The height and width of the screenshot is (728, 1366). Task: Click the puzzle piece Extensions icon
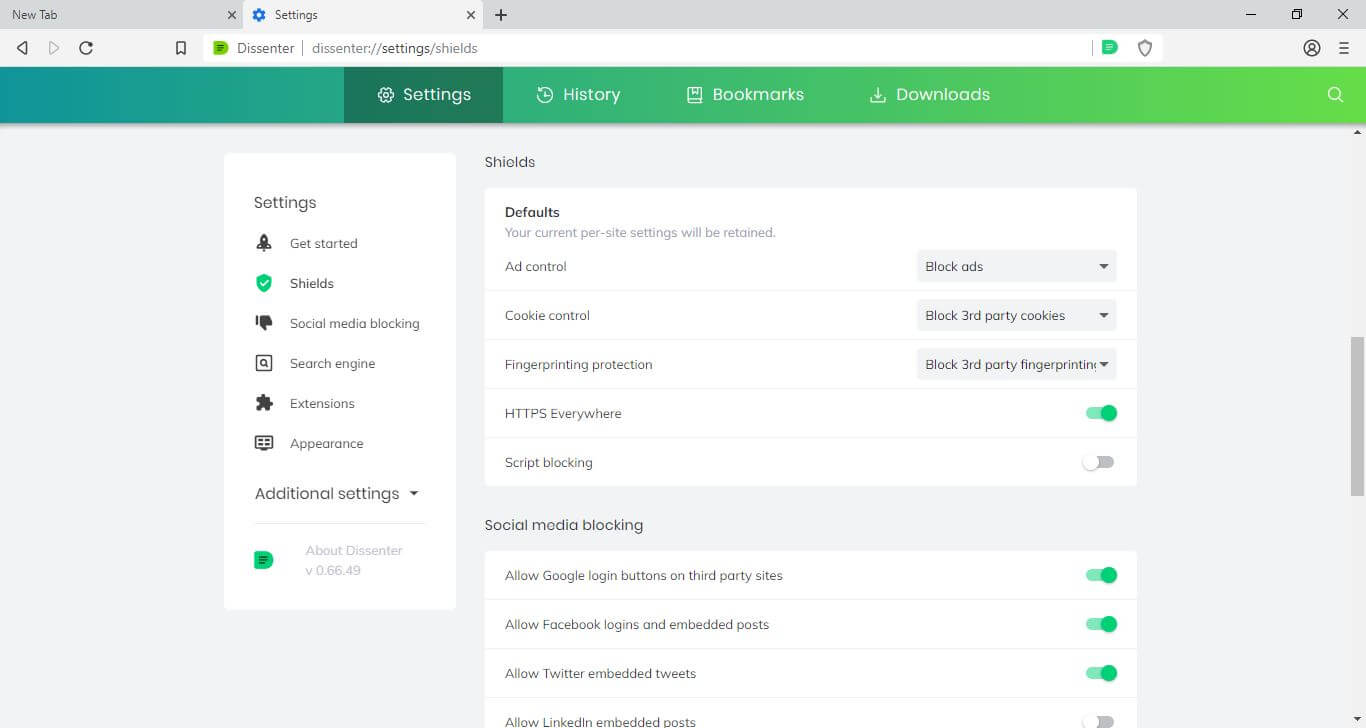[x=264, y=403]
